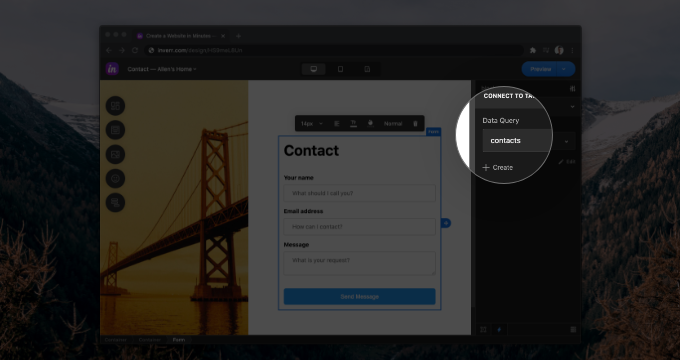Open the browser profile avatar
This screenshot has height=360, width=680.
tap(559, 50)
